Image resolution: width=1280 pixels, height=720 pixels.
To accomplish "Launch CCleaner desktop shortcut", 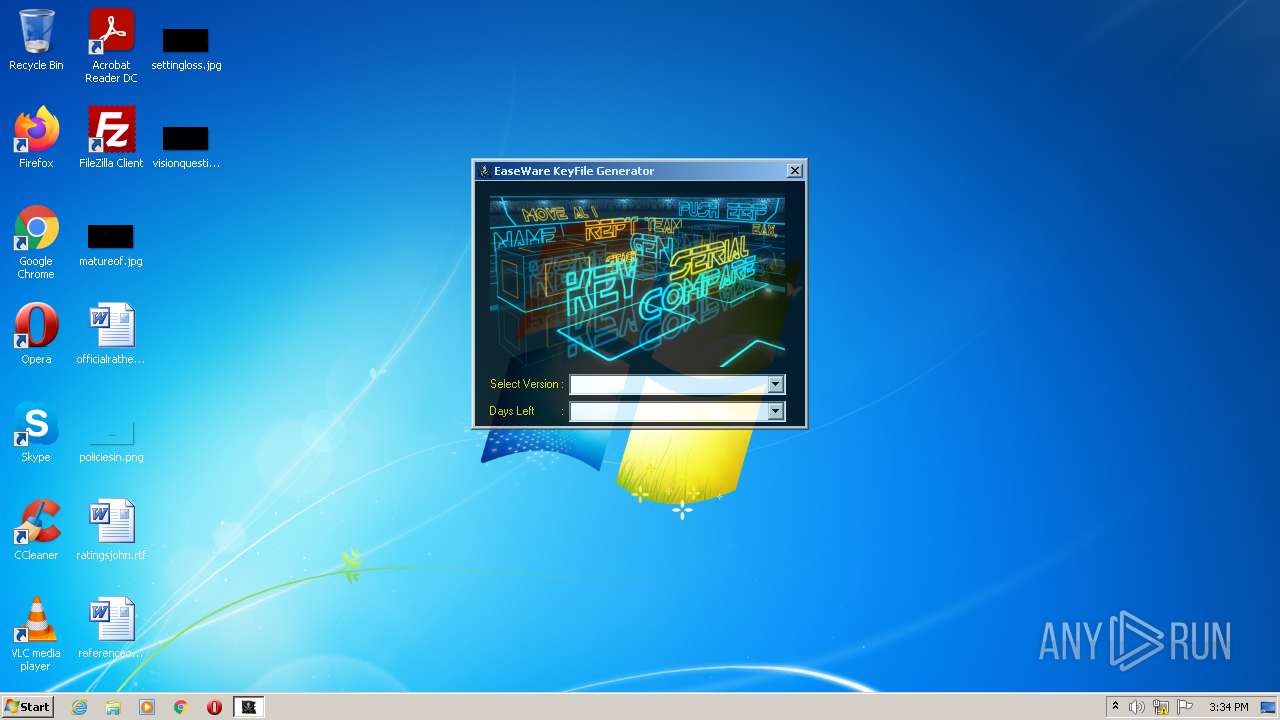I will [36, 530].
